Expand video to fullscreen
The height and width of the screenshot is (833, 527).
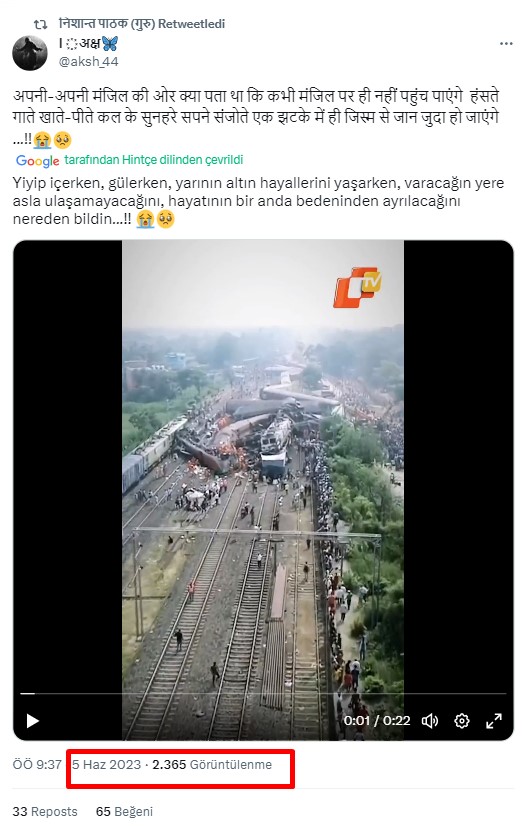(x=494, y=721)
